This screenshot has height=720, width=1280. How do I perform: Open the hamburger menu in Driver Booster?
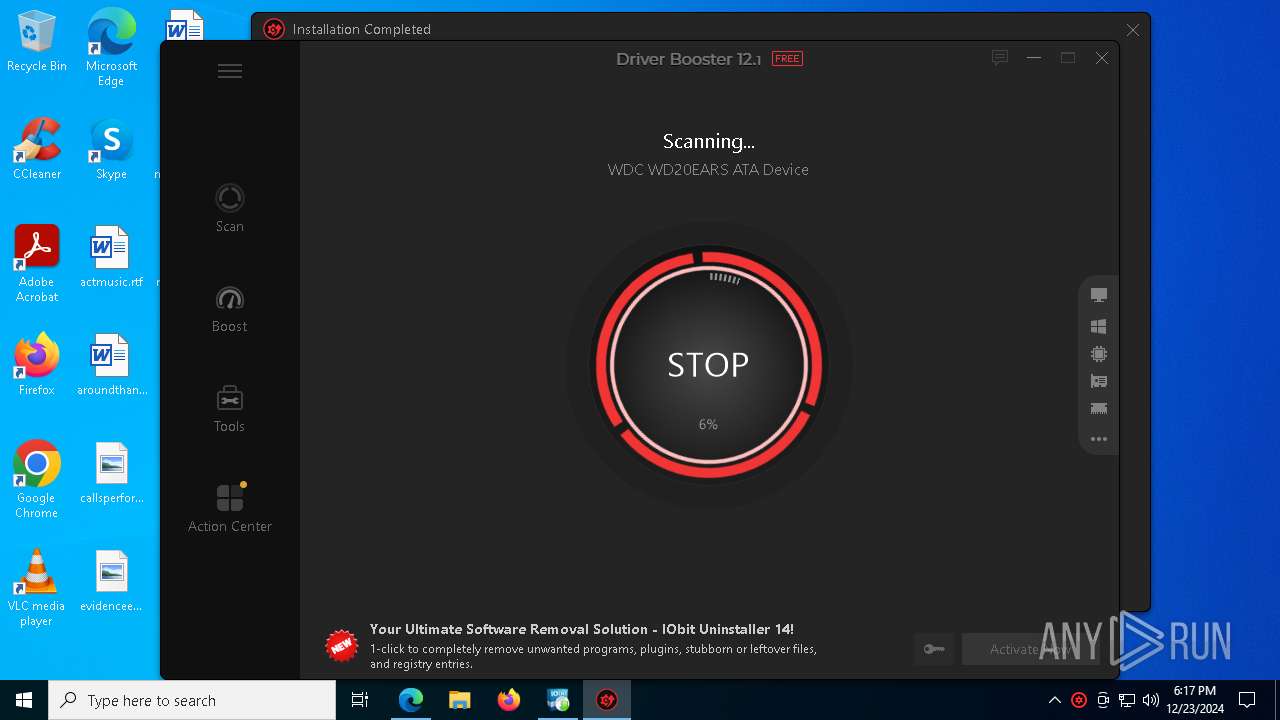coord(230,71)
